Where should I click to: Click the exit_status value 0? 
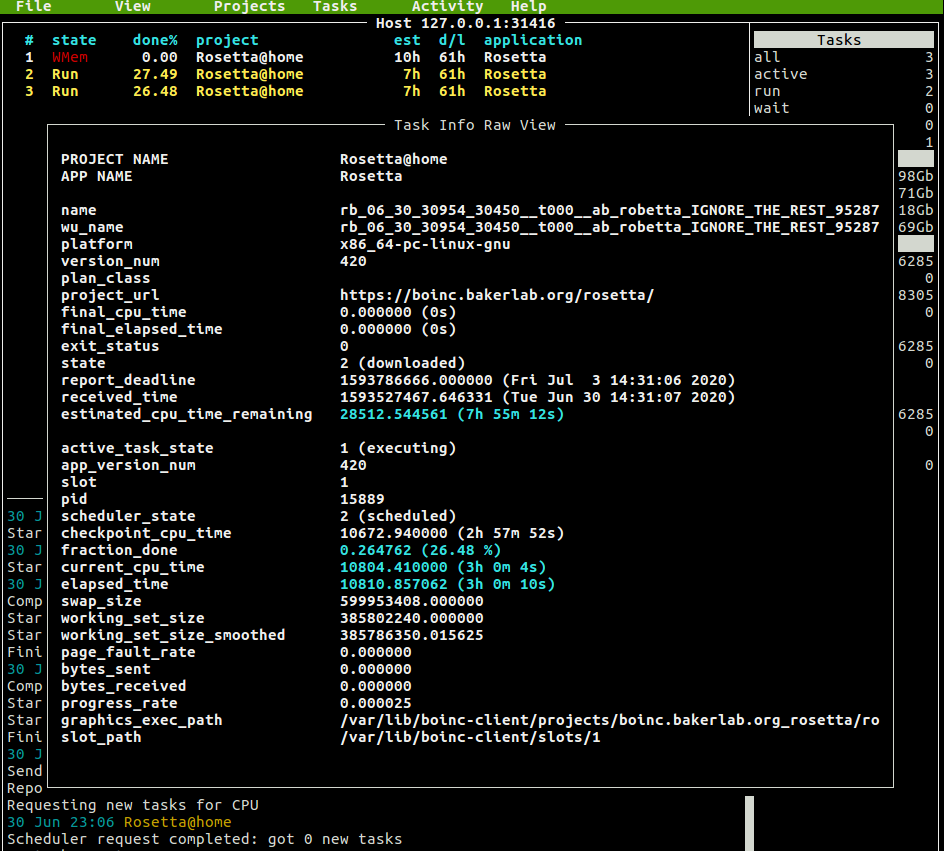(x=344, y=346)
